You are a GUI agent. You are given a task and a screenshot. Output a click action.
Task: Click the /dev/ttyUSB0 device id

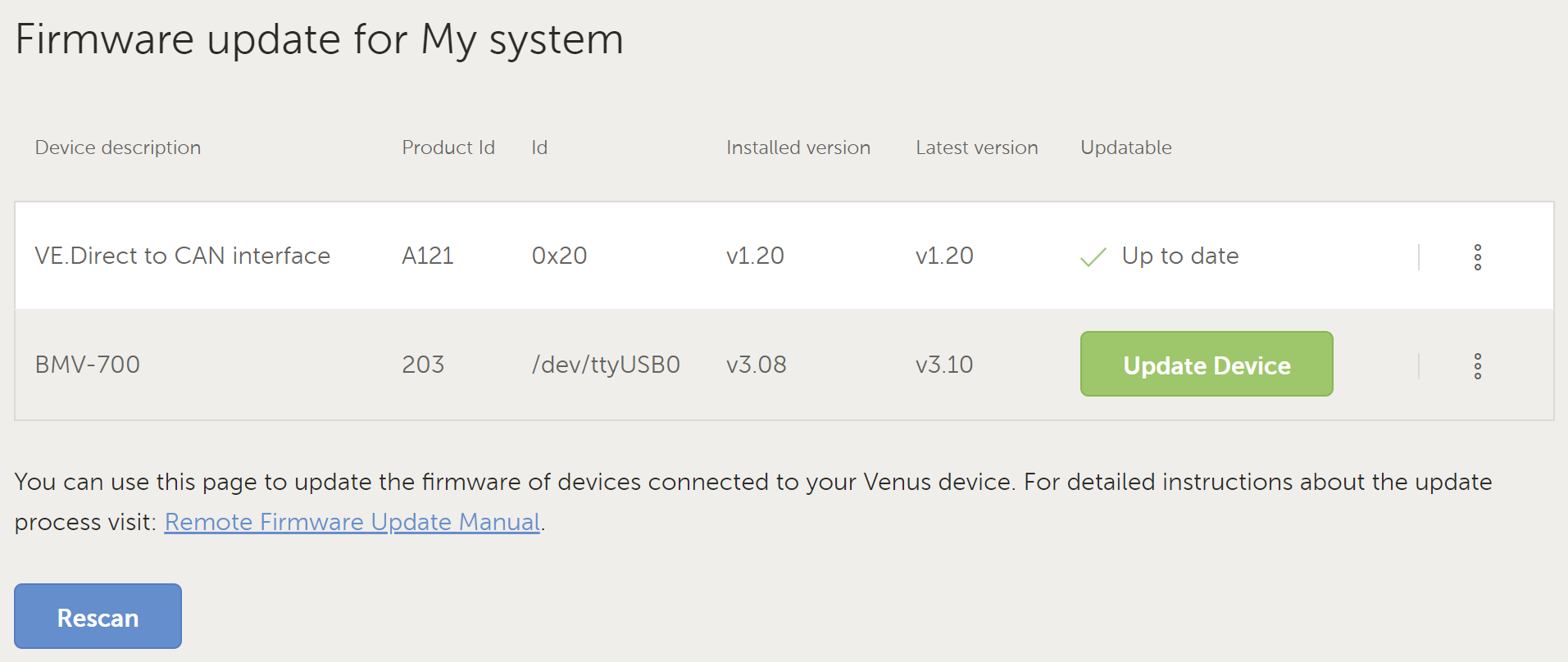tap(606, 365)
